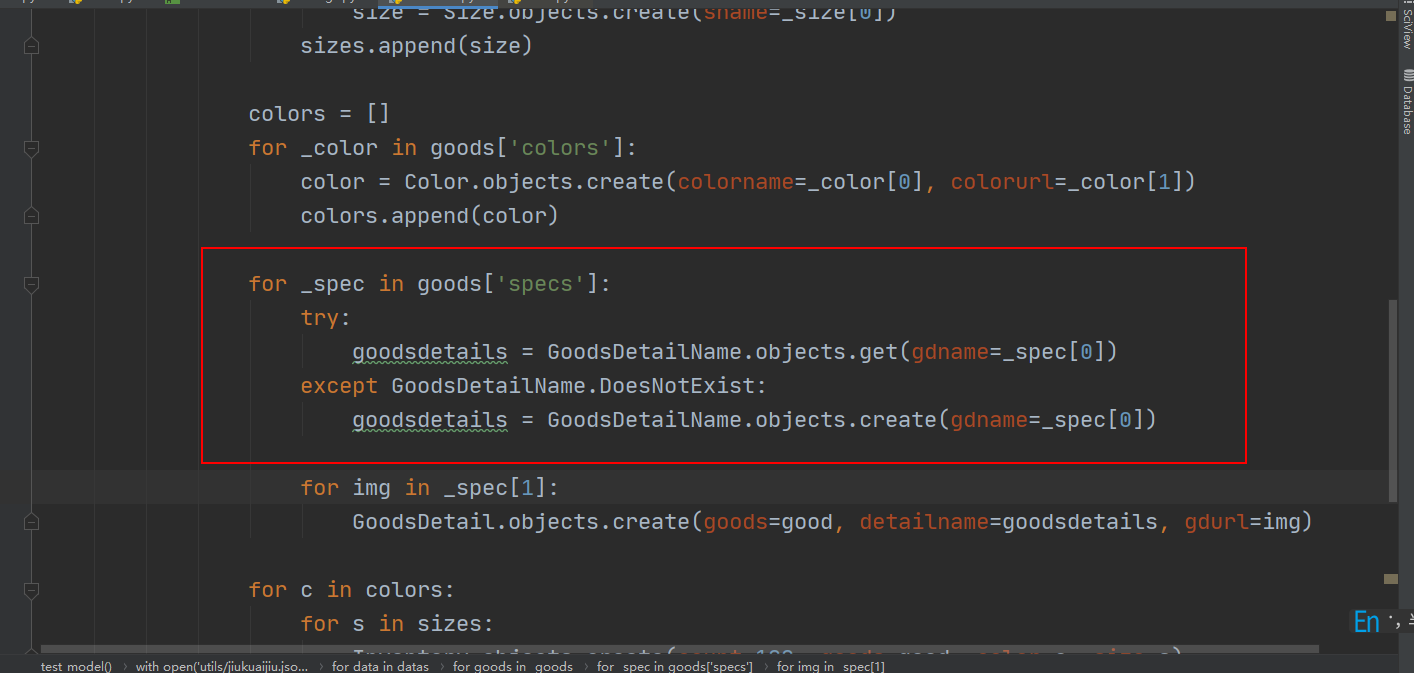Click 'for s in sizes:' line
Image resolution: width=1414 pixels, height=673 pixels.
(397, 624)
